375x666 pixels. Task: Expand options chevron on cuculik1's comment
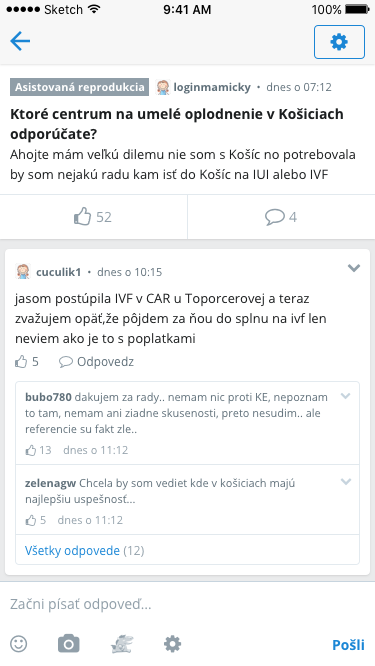pyautogui.click(x=354, y=268)
